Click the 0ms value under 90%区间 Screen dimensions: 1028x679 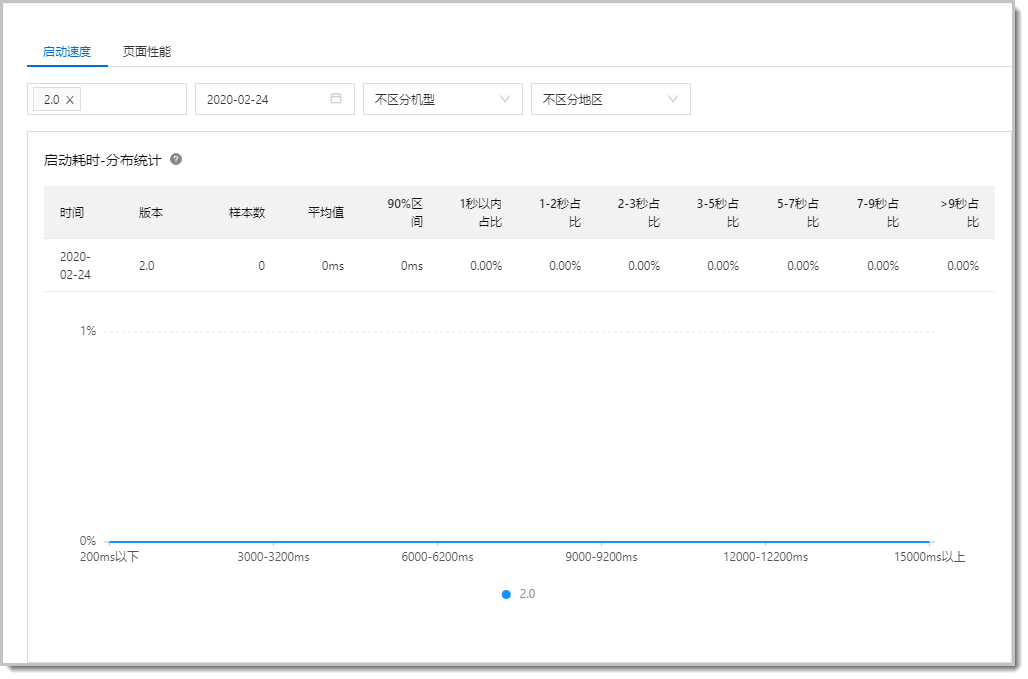pos(412,265)
